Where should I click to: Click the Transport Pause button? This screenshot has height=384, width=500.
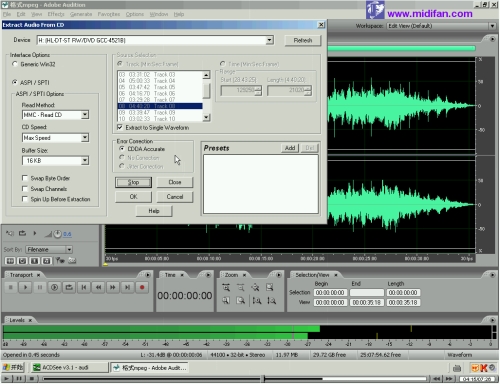(40, 287)
